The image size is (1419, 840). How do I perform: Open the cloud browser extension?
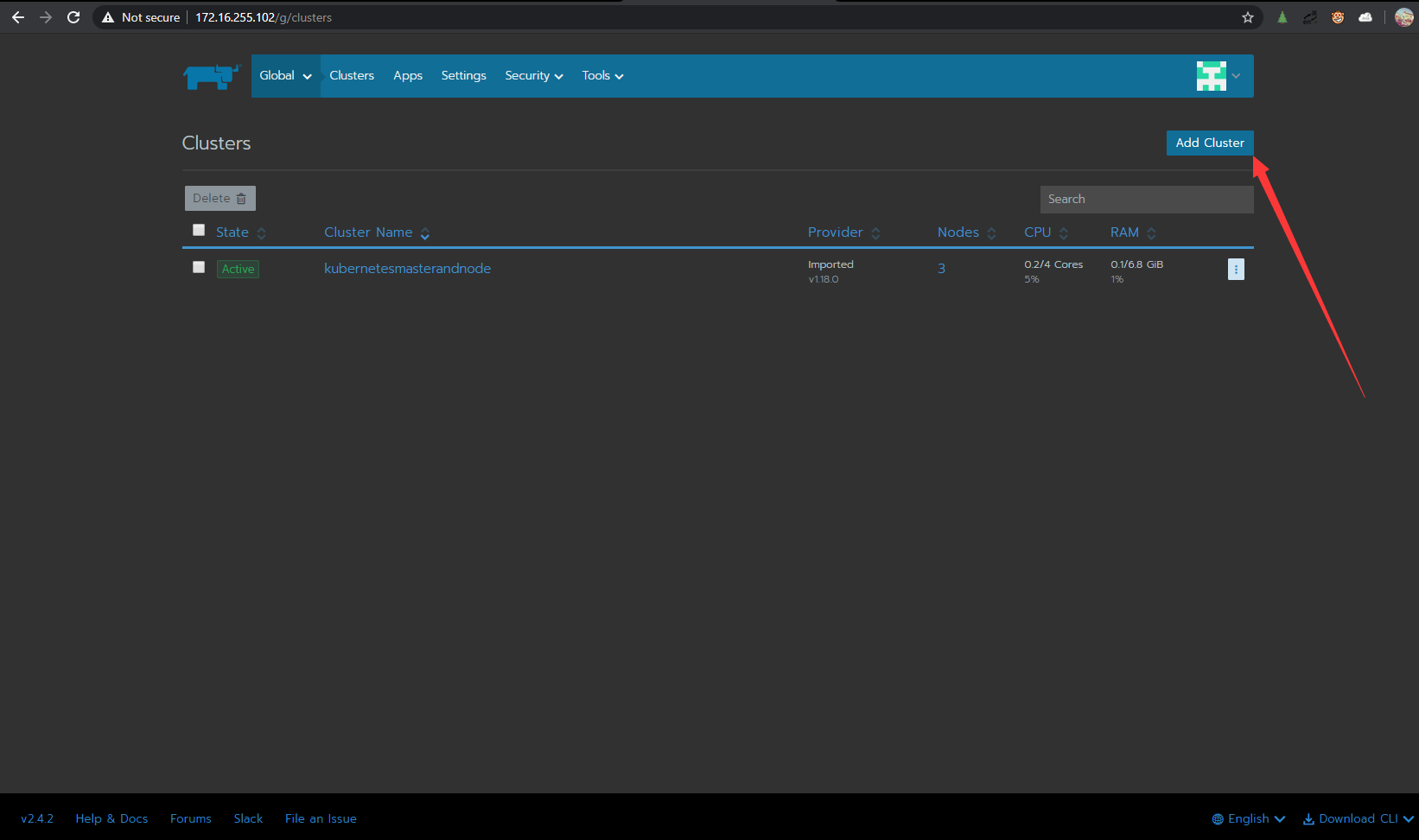pyautogui.click(x=1365, y=17)
